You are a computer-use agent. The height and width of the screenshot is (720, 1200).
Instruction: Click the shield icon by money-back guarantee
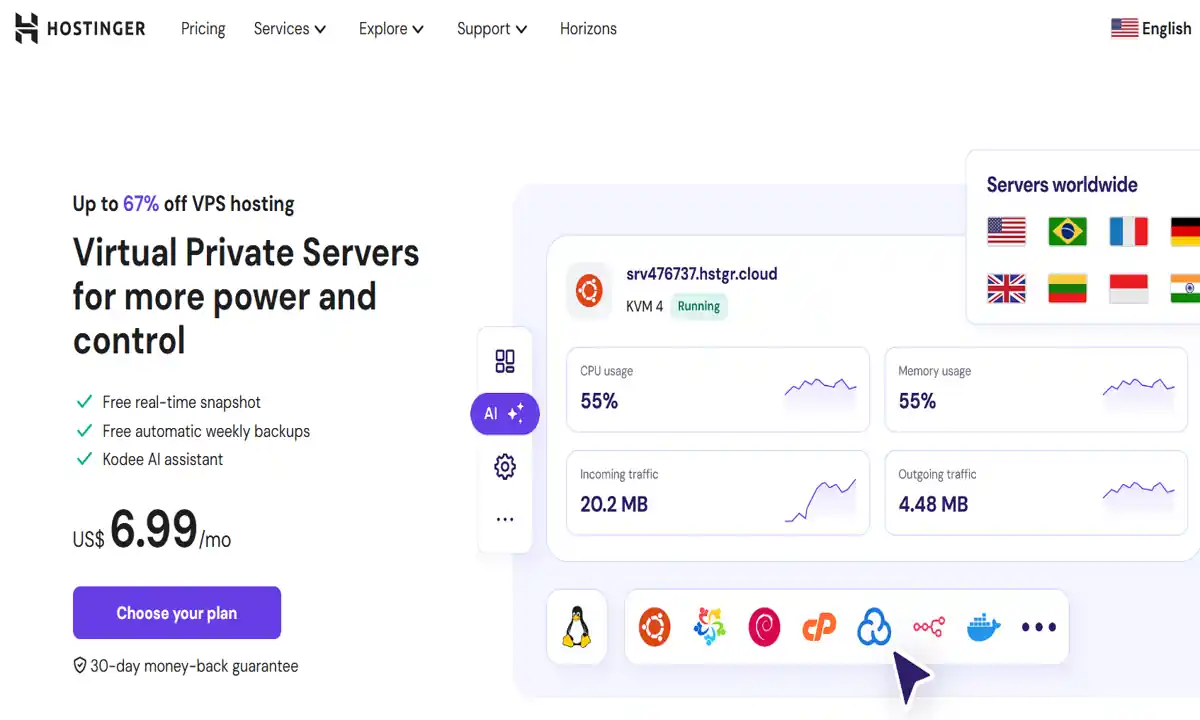80,665
